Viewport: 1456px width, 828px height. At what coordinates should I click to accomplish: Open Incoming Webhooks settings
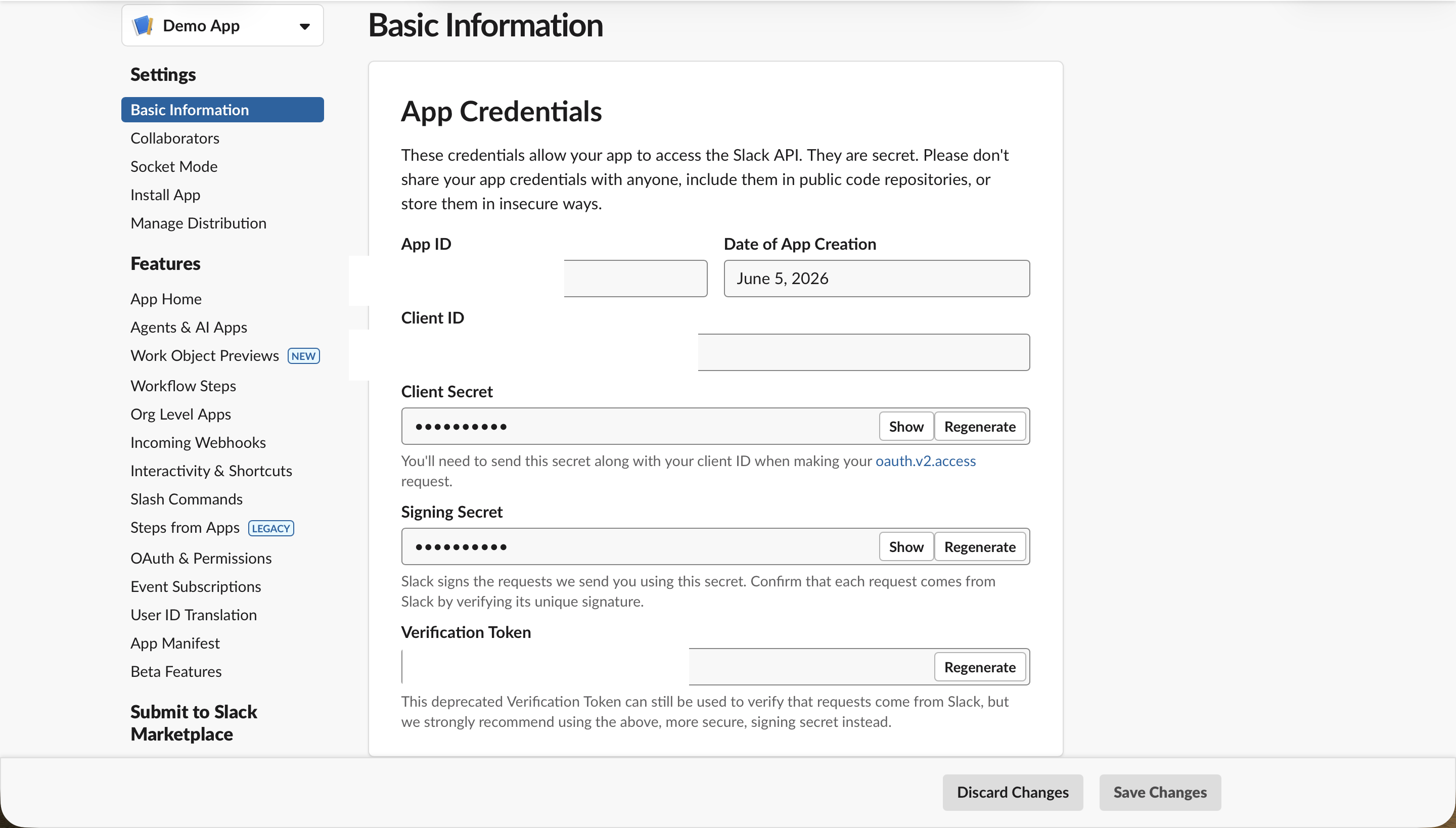[198, 443]
